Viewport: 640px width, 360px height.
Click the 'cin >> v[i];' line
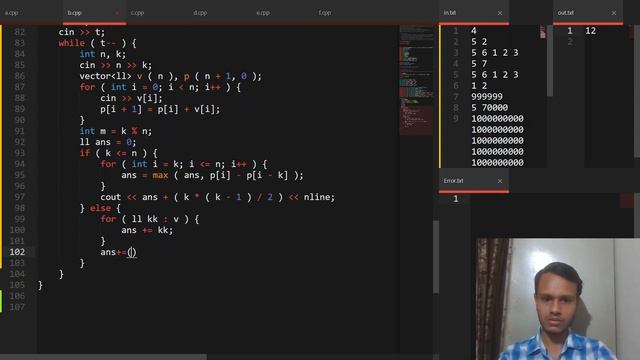click(131, 98)
